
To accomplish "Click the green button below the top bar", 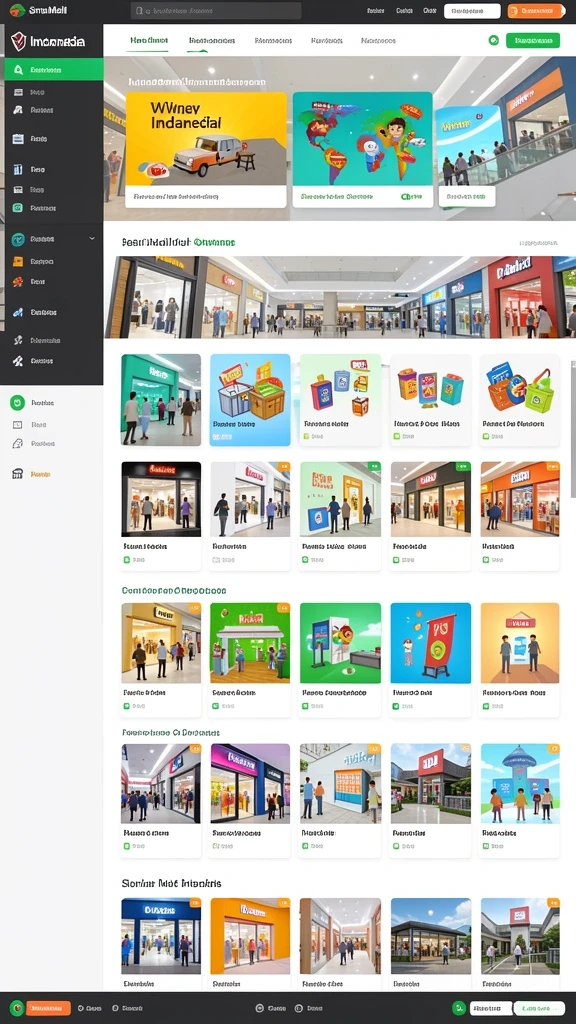I will 533,40.
